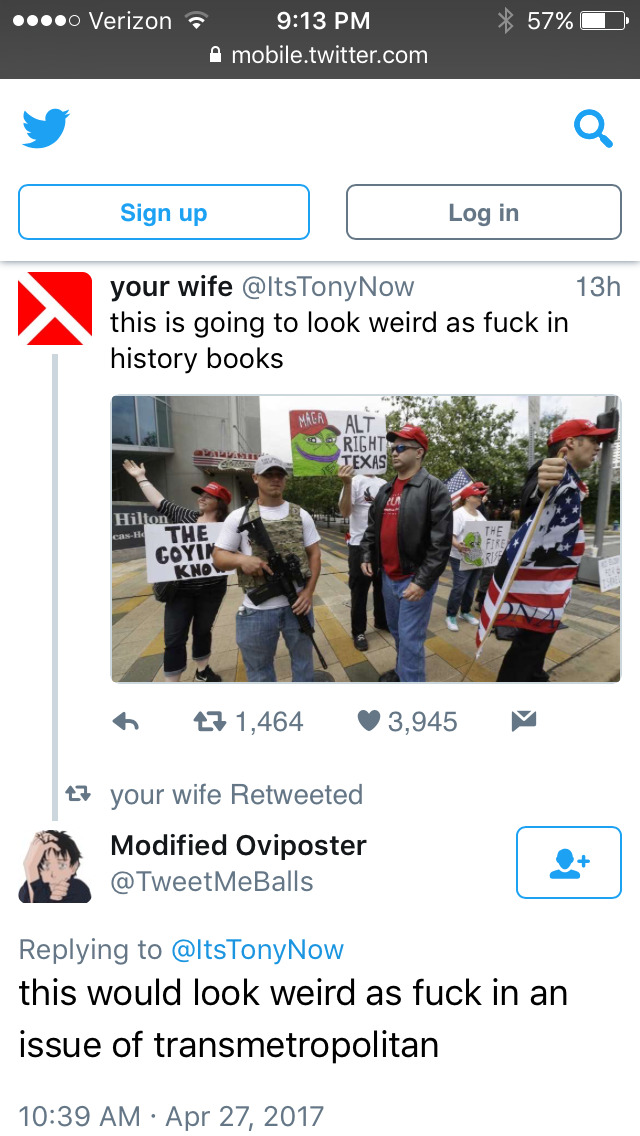Tap the Modified Oviposter display name
This screenshot has width=640, height=1136.
point(238,845)
